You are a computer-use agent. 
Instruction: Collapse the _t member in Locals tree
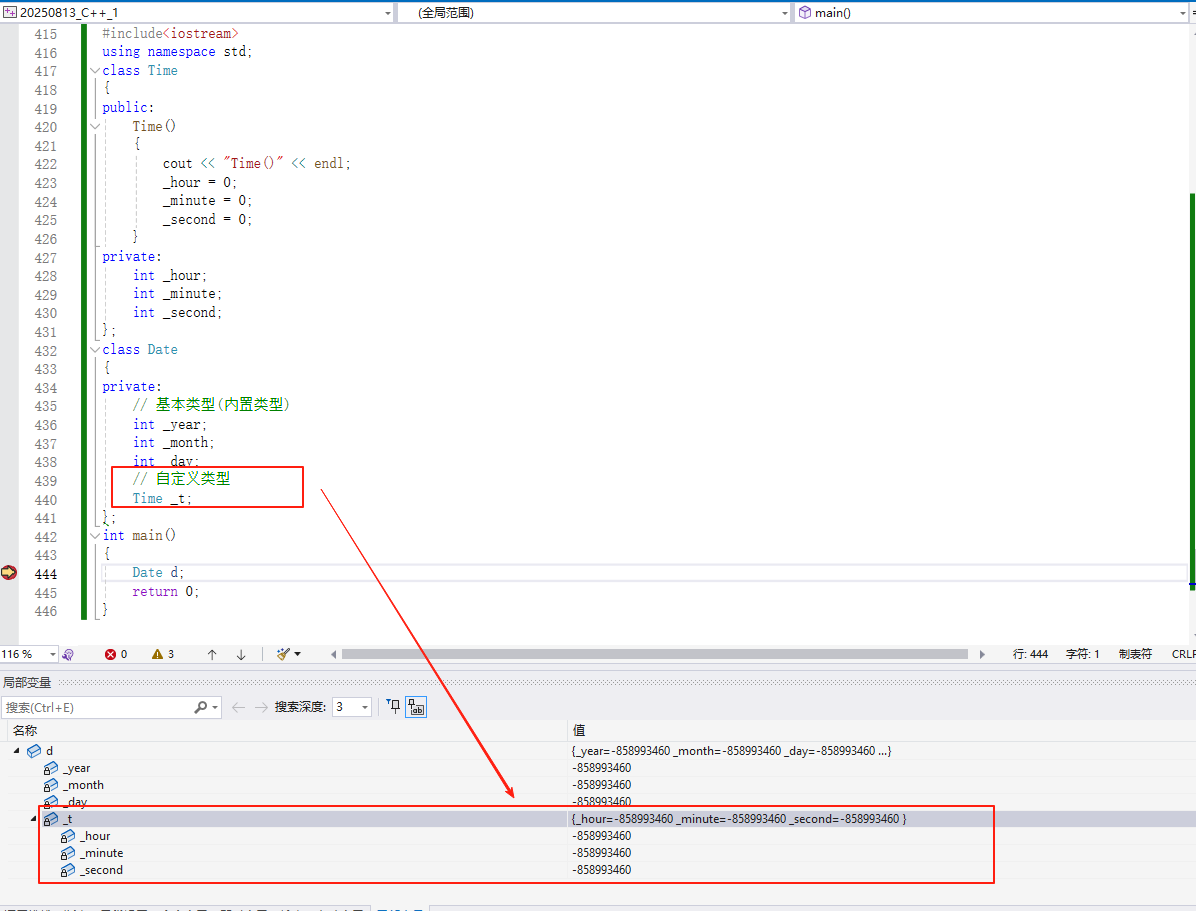point(33,819)
